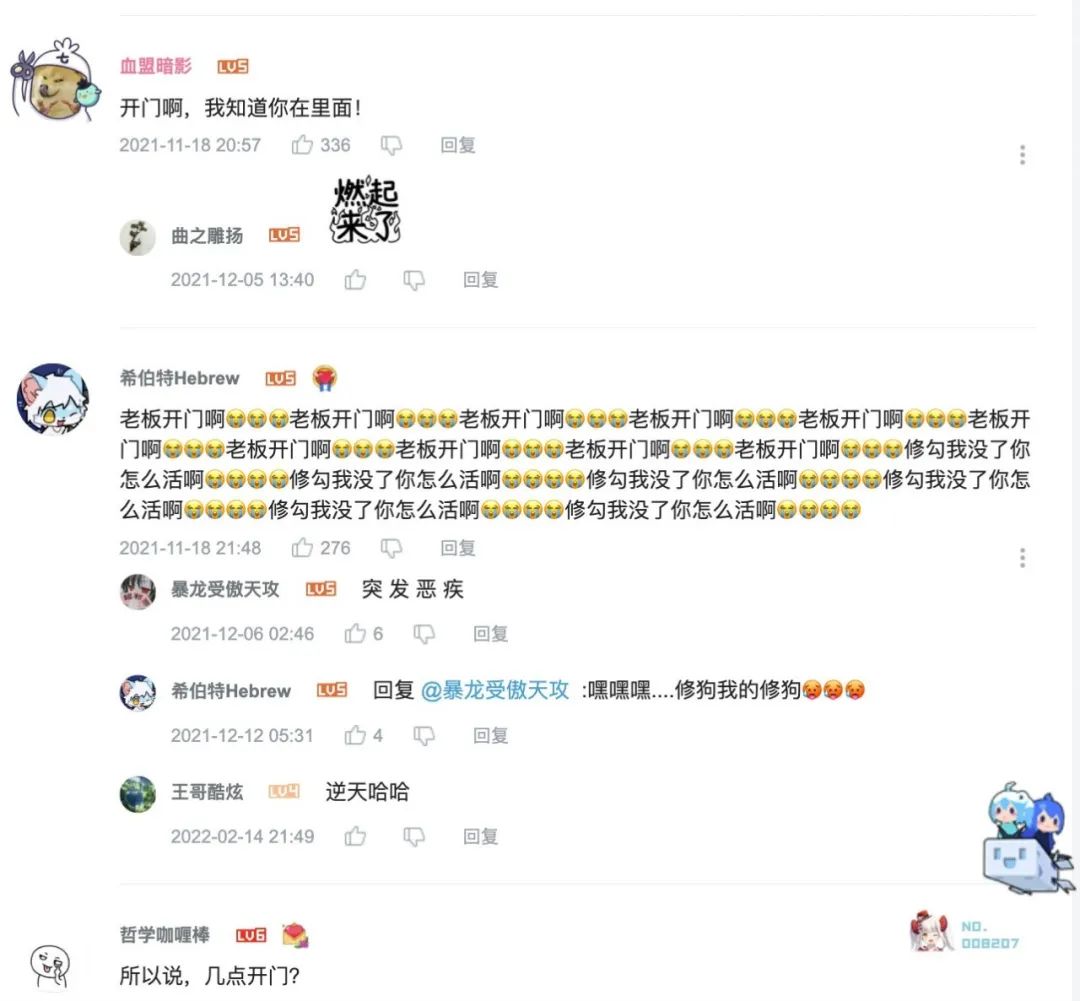Open username 哲学咖喱棒's profile
The width and height of the screenshot is (1080, 1001).
click(165, 934)
